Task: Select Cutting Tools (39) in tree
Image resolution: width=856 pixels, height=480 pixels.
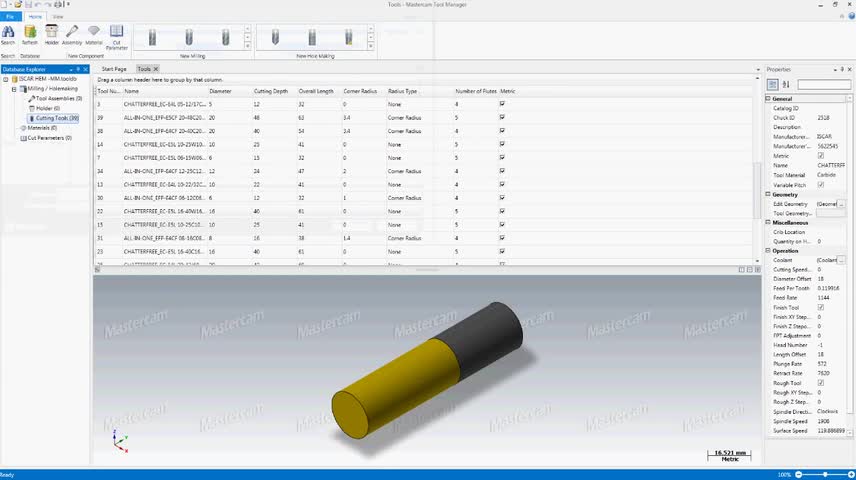Action: coord(54,118)
